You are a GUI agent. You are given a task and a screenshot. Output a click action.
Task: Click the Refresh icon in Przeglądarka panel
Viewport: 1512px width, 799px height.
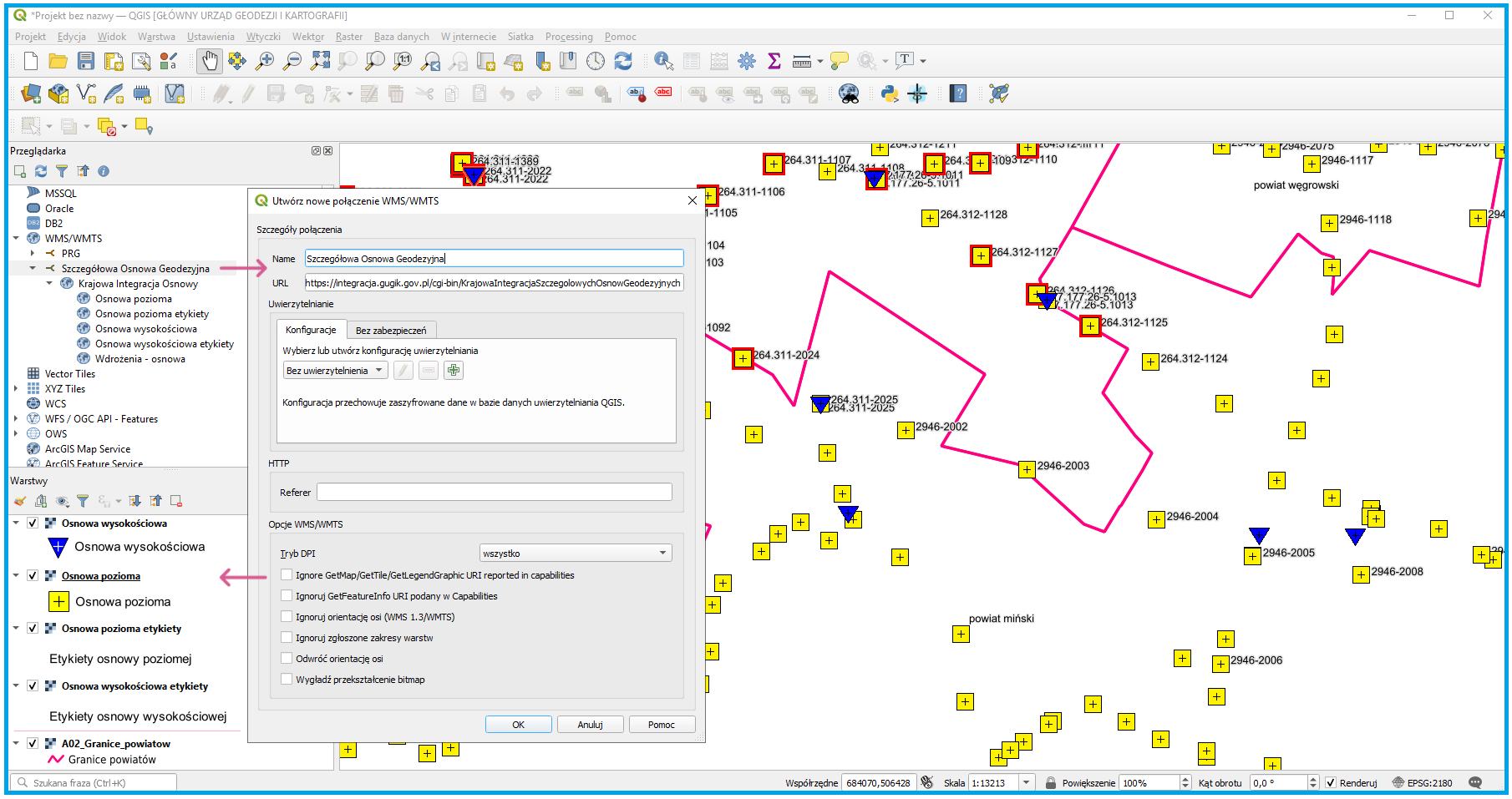point(41,171)
